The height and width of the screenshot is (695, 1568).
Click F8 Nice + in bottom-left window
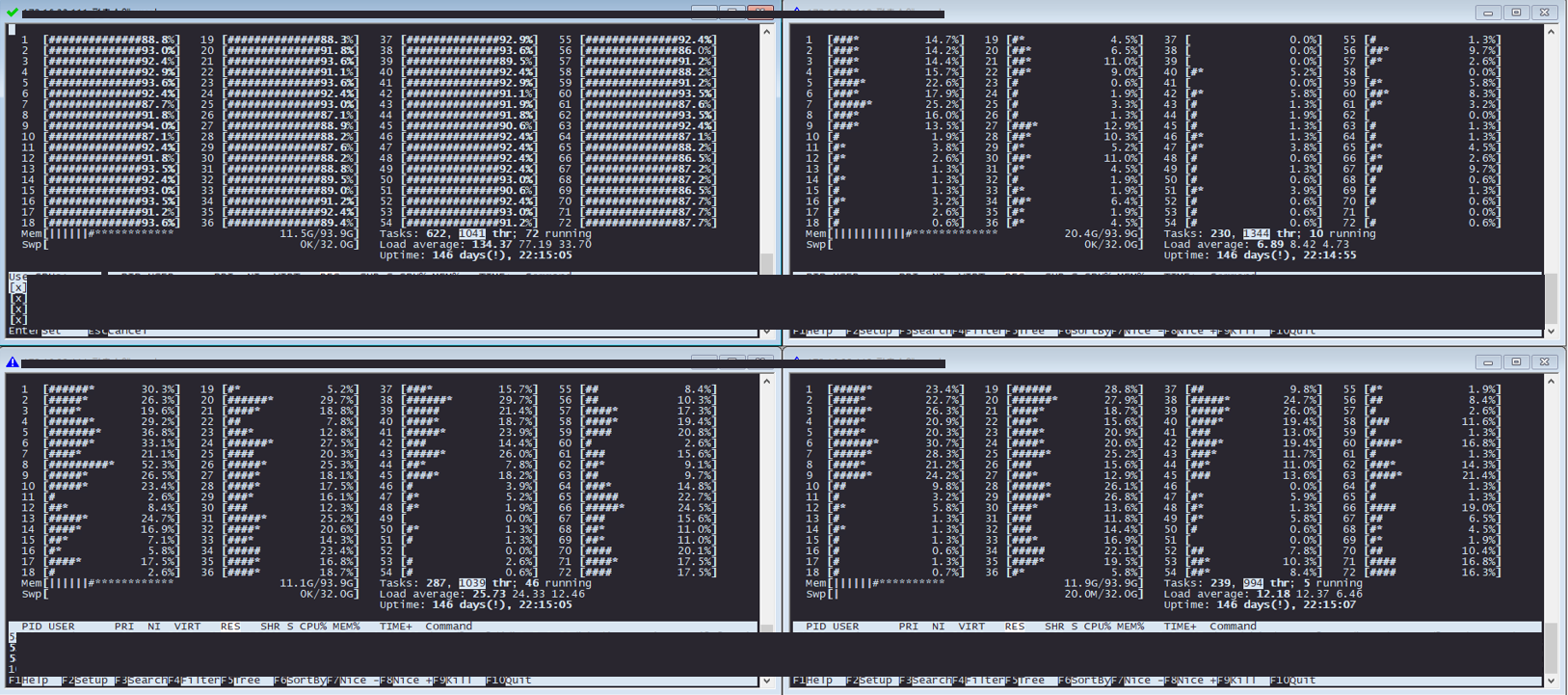coord(406,681)
